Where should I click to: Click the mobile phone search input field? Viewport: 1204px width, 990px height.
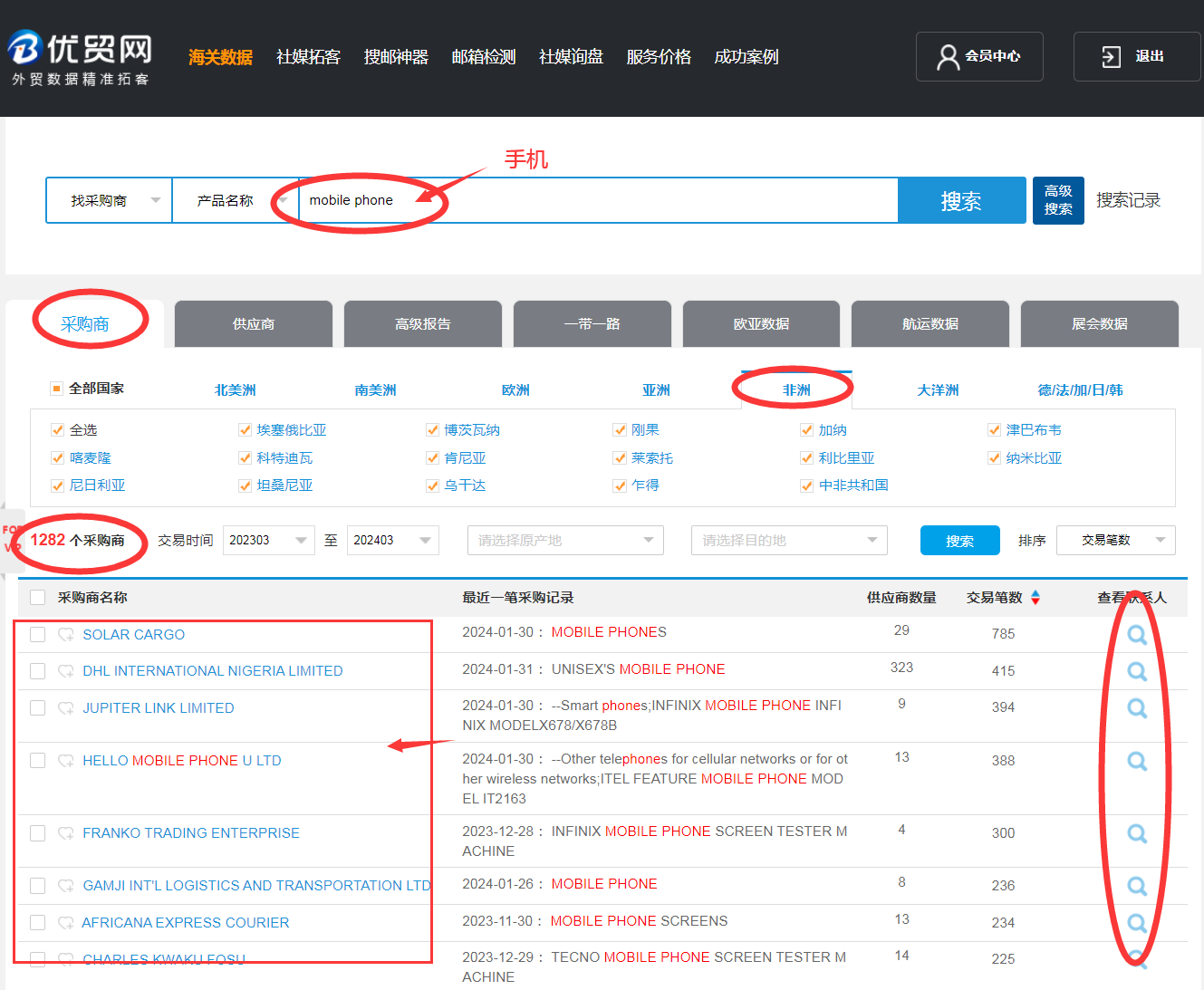pos(598,200)
